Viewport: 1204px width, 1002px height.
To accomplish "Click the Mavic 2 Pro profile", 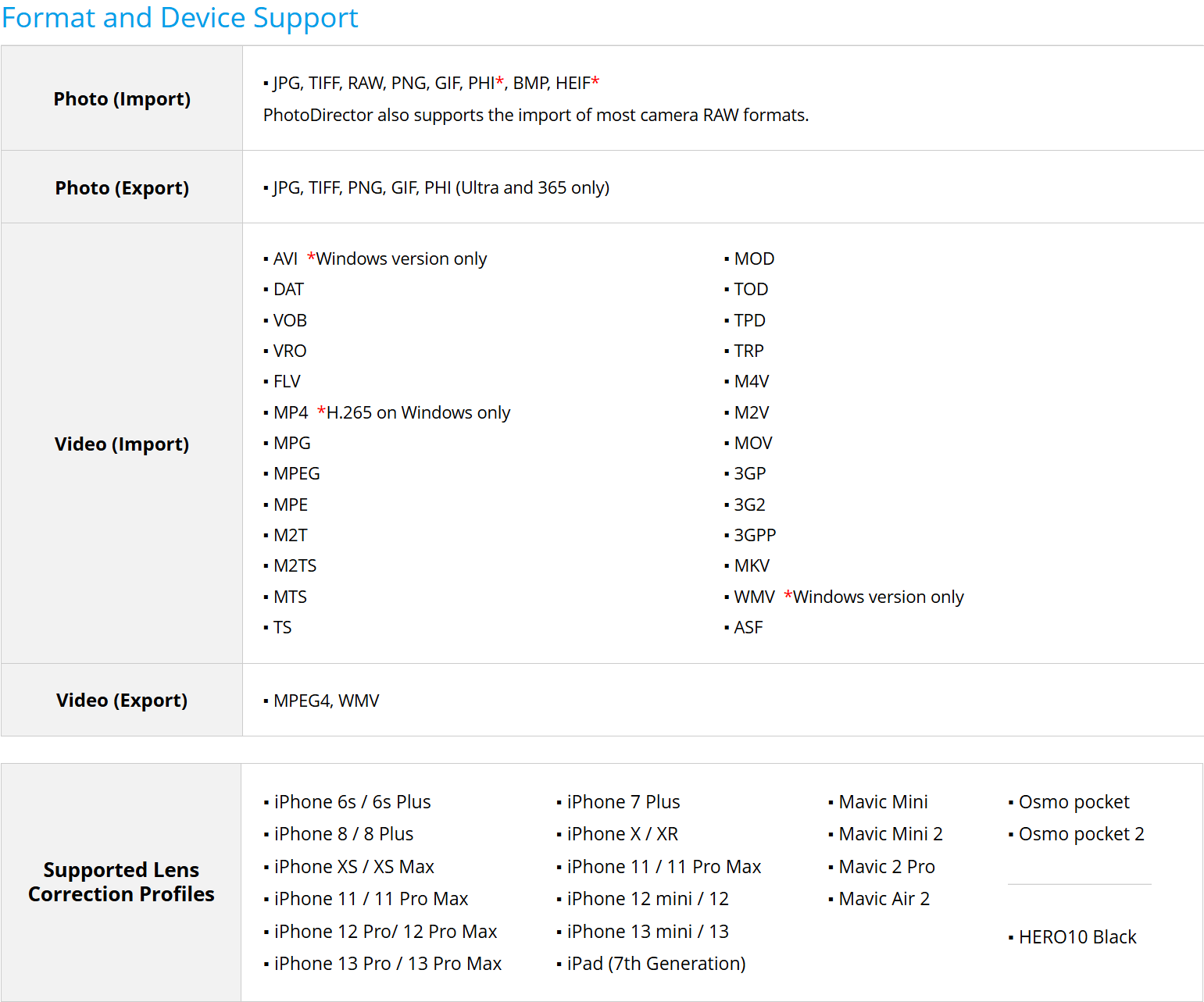I will point(887,867).
